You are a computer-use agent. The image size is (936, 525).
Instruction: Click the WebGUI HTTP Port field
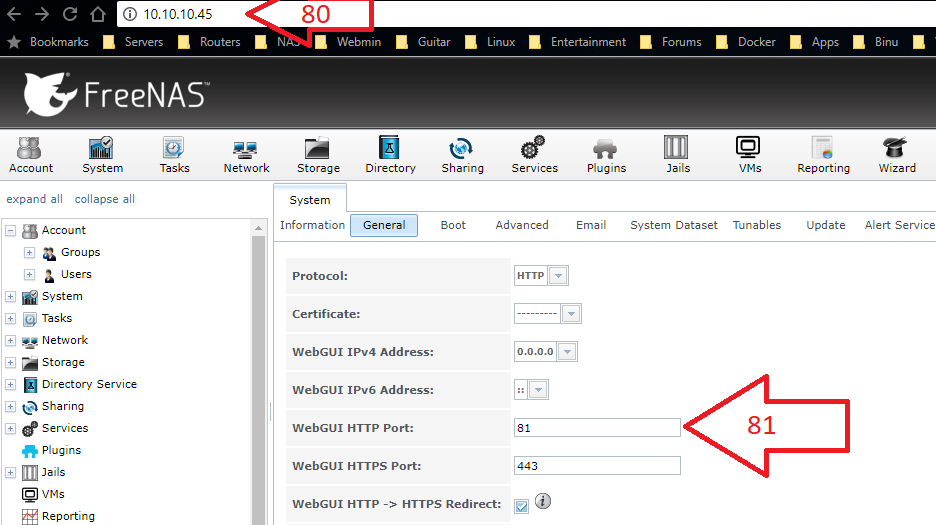[x=597, y=428]
